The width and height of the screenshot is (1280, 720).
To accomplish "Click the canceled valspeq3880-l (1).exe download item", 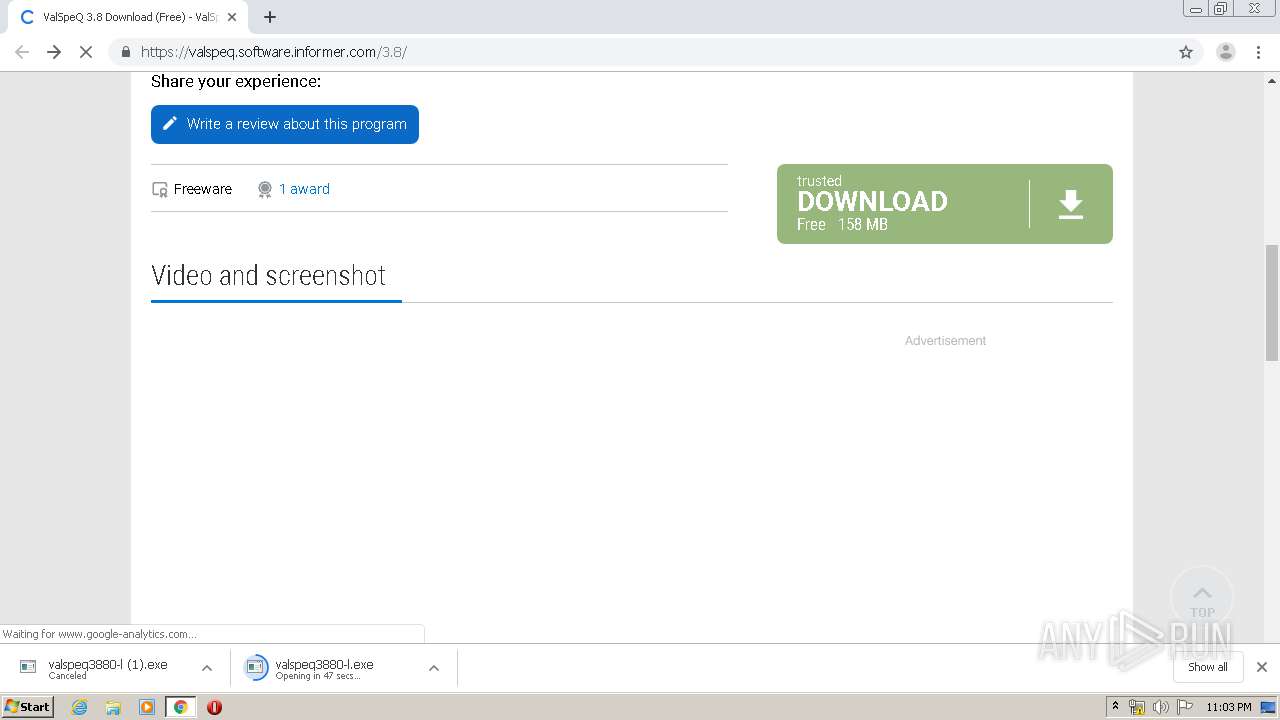I will coord(107,668).
